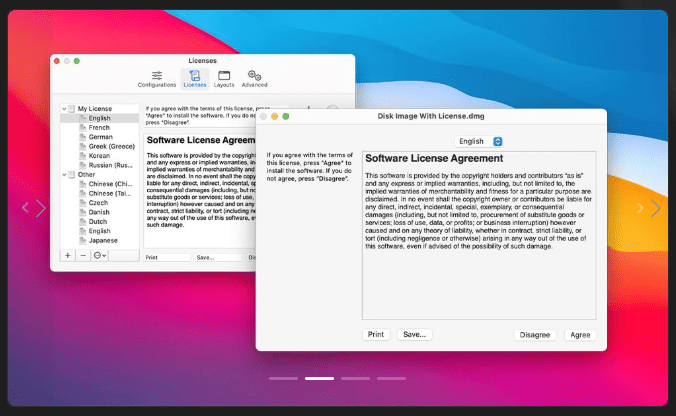Select the Japanese license row
The height and width of the screenshot is (416, 676).
[100, 241]
